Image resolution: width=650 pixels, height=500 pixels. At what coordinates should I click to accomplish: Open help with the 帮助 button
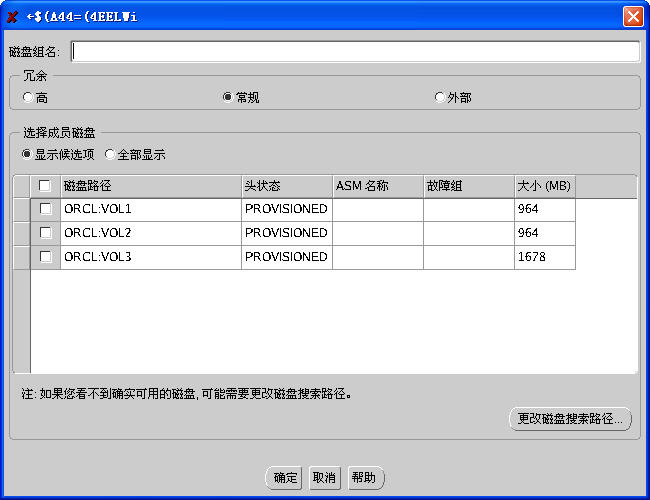[x=366, y=478]
